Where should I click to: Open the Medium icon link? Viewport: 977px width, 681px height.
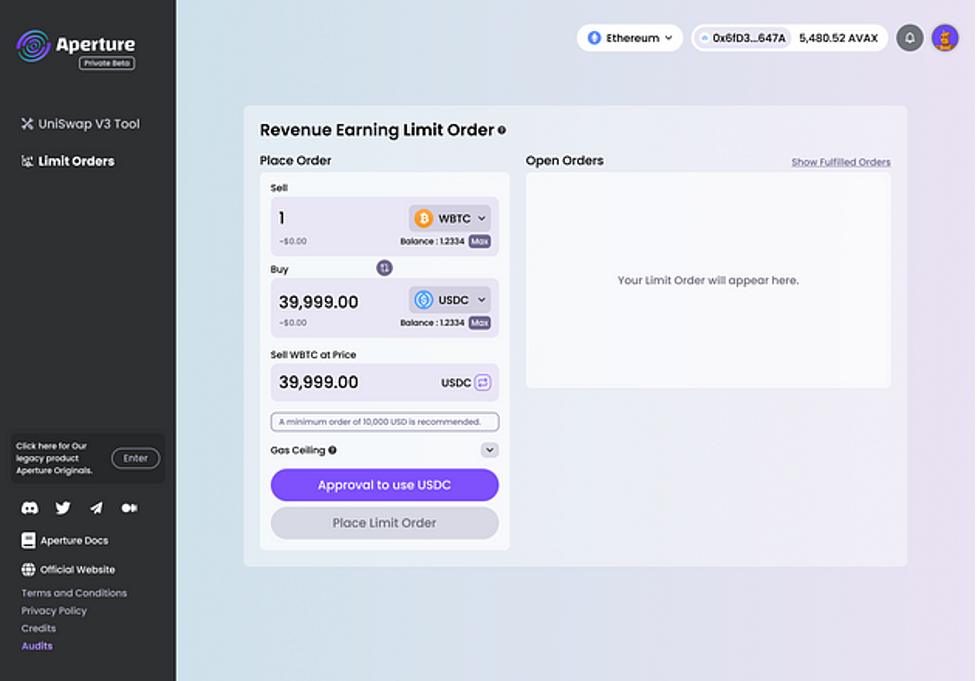click(x=130, y=508)
